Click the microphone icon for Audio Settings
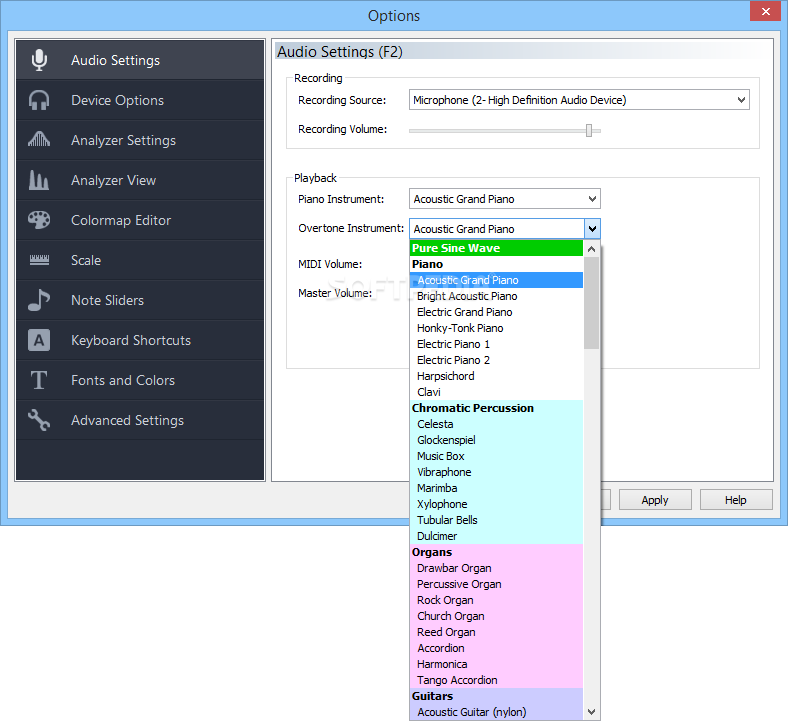Image resolution: width=788 pixels, height=721 pixels. [x=39, y=60]
